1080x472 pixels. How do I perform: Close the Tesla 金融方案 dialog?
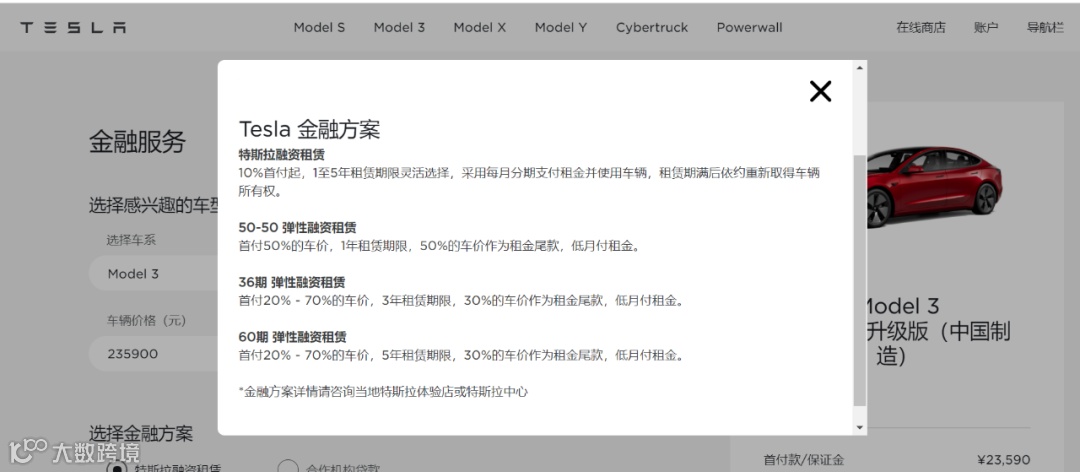click(820, 91)
